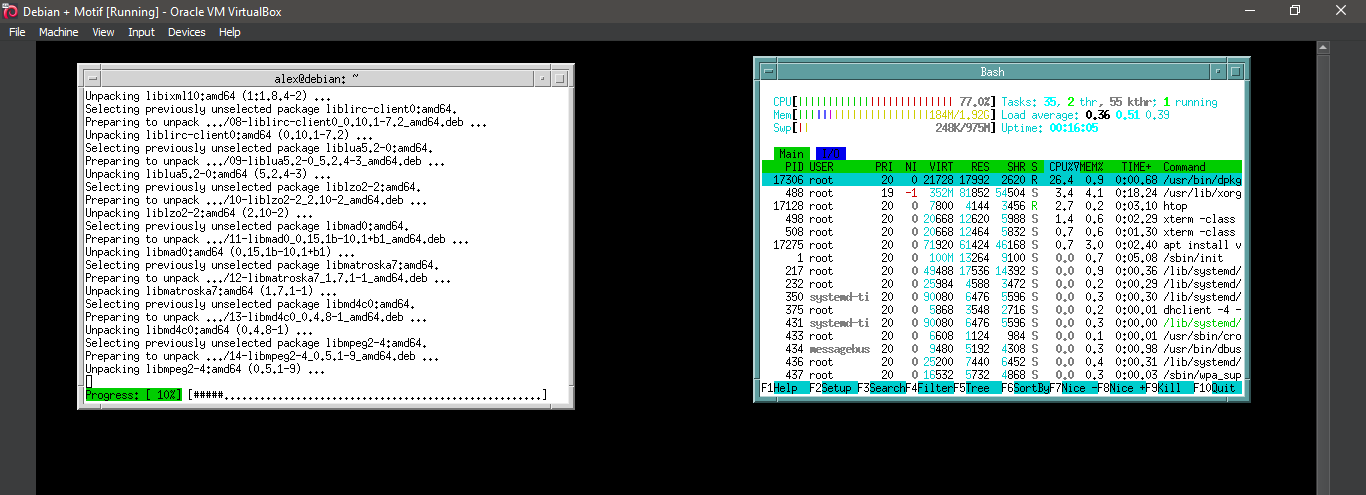Open the Devices menu
This screenshot has height=495, width=1366.
186,32
